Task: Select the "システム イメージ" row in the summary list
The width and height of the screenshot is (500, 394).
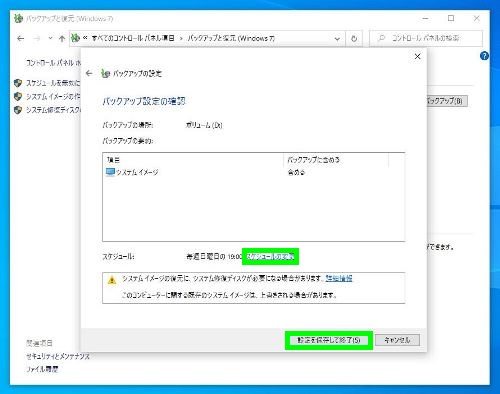Action: click(253, 172)
